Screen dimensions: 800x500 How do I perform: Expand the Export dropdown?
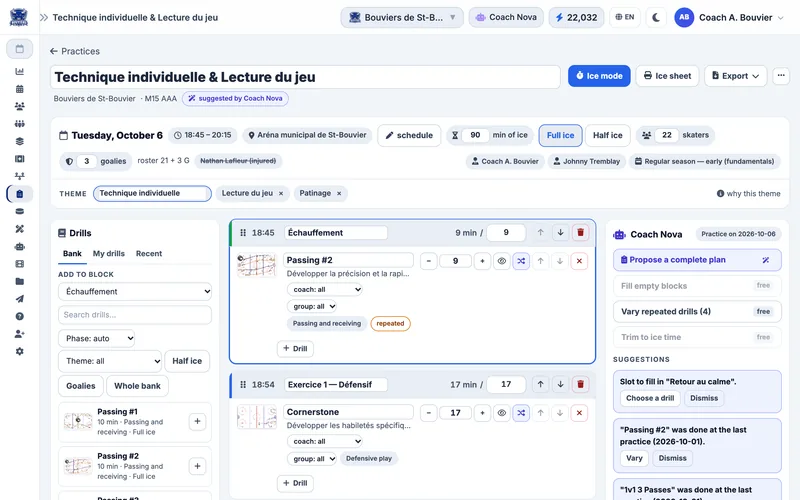(x=735, y=76)
